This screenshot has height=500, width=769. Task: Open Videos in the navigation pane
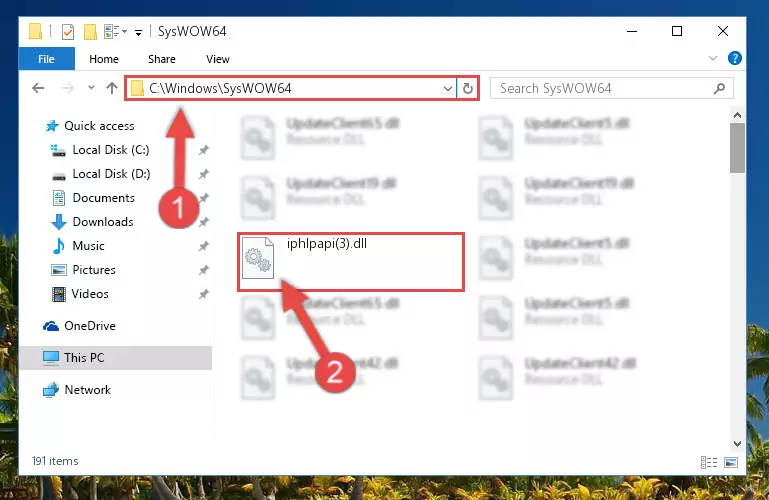90,294
